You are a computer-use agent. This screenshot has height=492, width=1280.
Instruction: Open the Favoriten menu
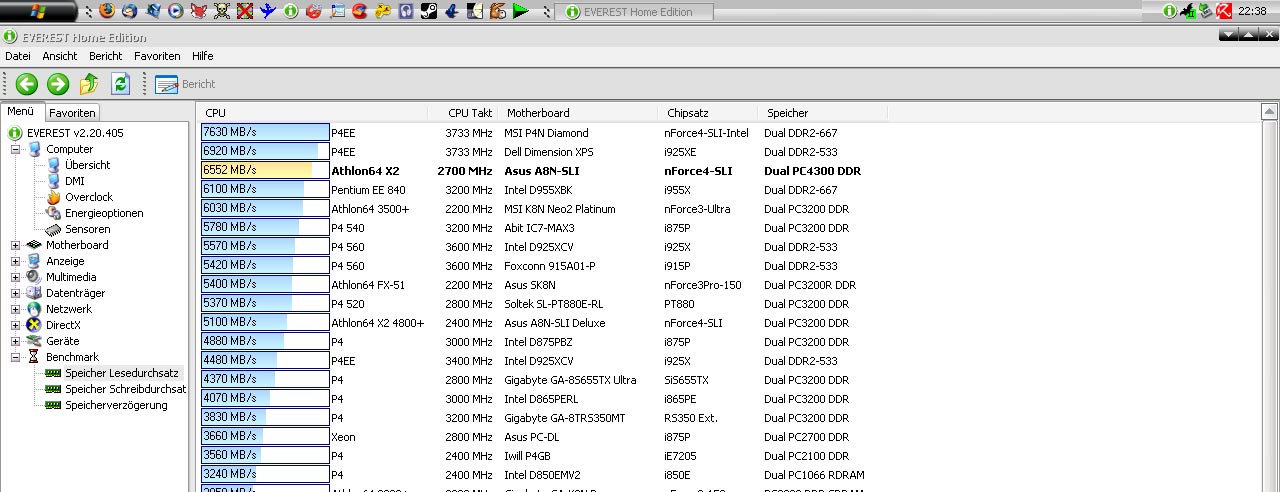[x=157, y=56]
